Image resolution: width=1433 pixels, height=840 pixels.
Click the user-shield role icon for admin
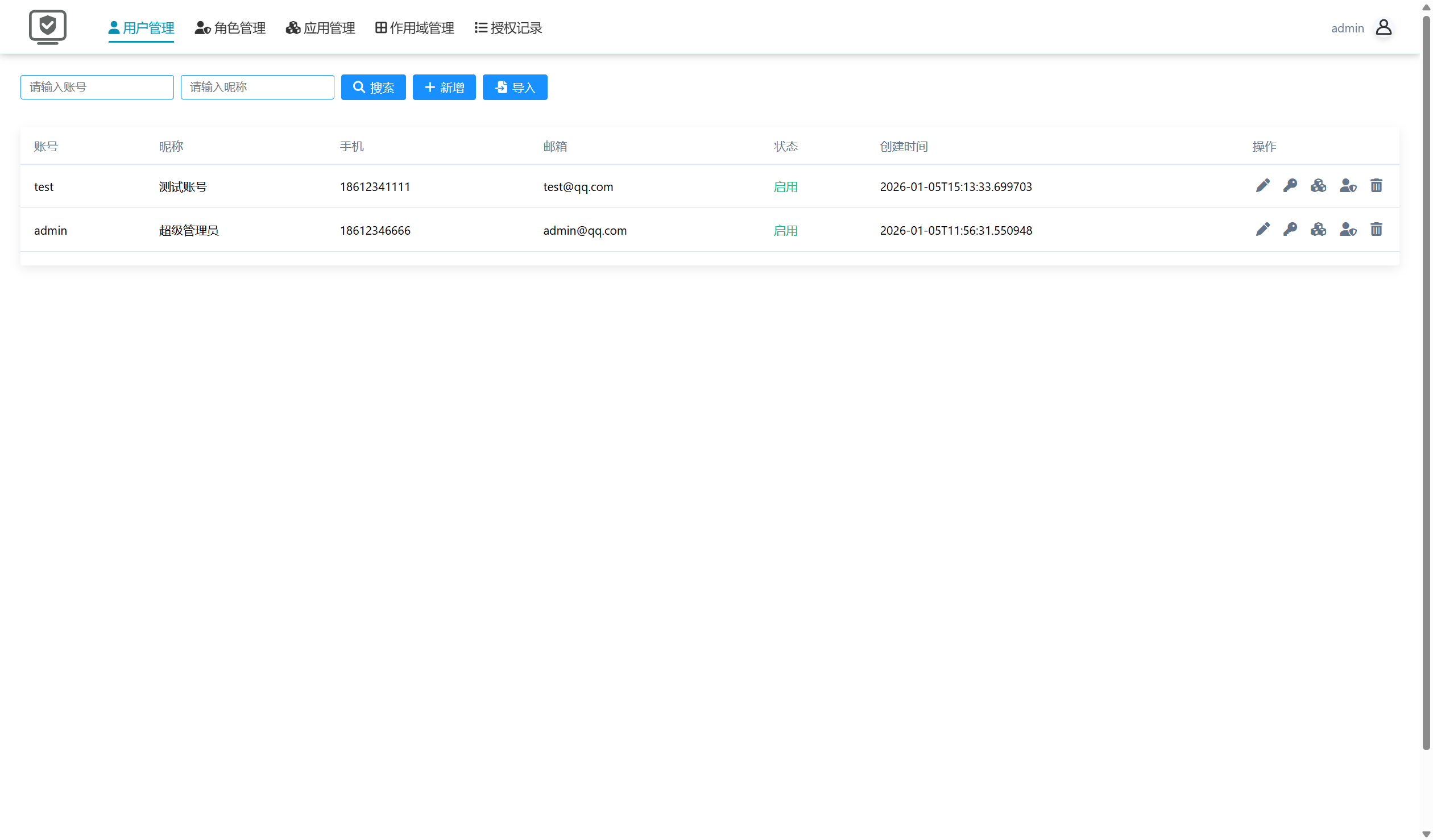(1347, 230)
